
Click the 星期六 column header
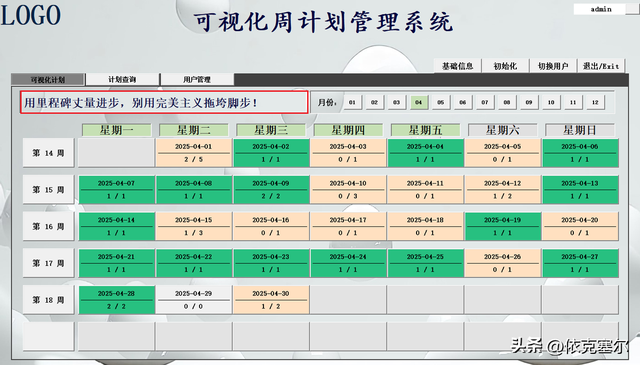(x=502, y=130)
